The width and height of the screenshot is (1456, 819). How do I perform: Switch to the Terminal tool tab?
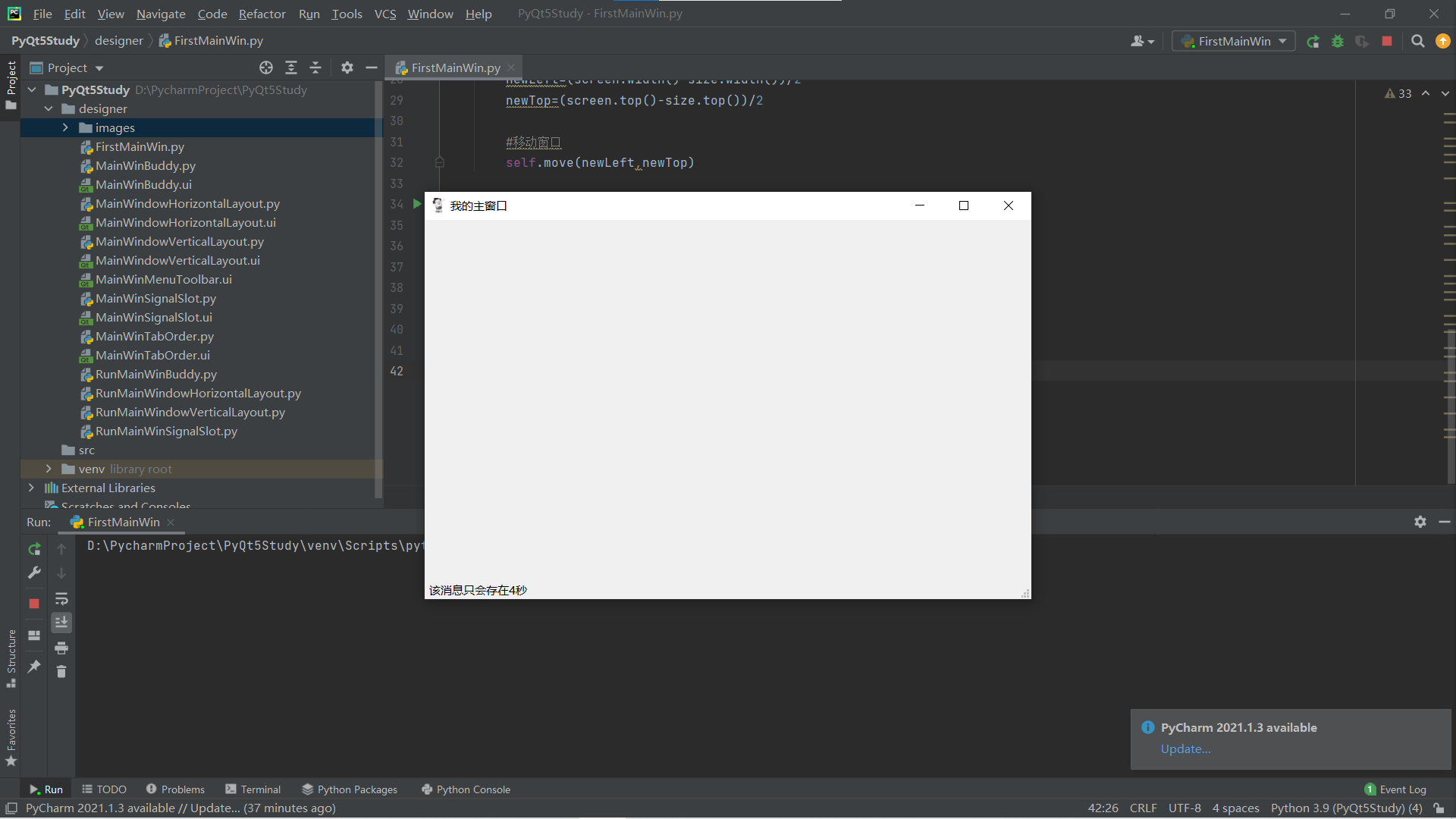pos(253,789)
